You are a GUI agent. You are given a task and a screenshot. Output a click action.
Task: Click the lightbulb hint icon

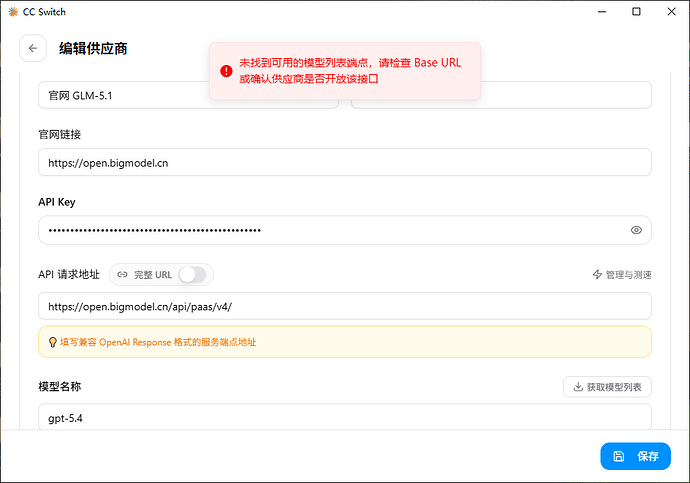click(52, 342)
